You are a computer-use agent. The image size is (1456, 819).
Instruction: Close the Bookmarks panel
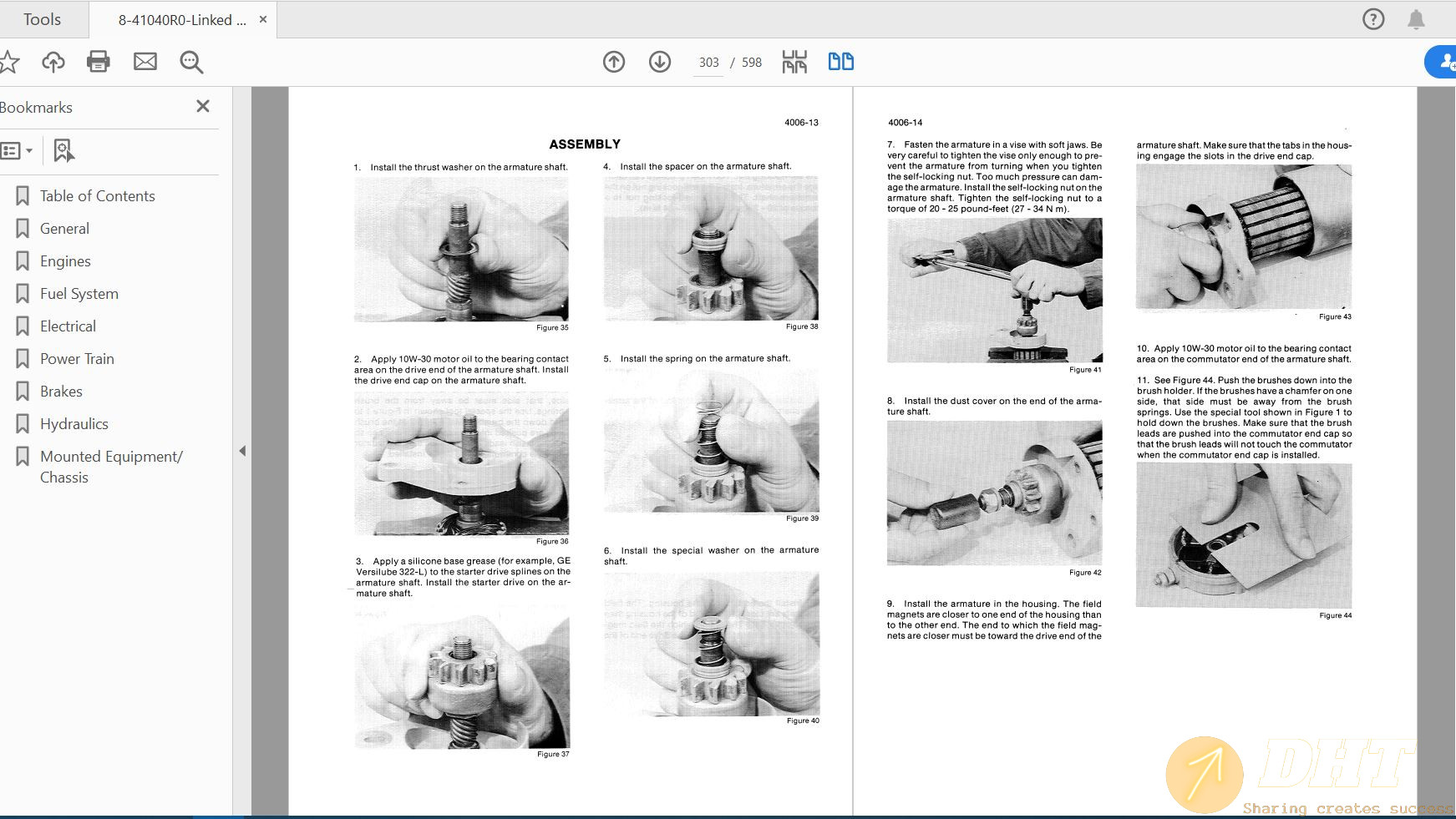point(203,107)
